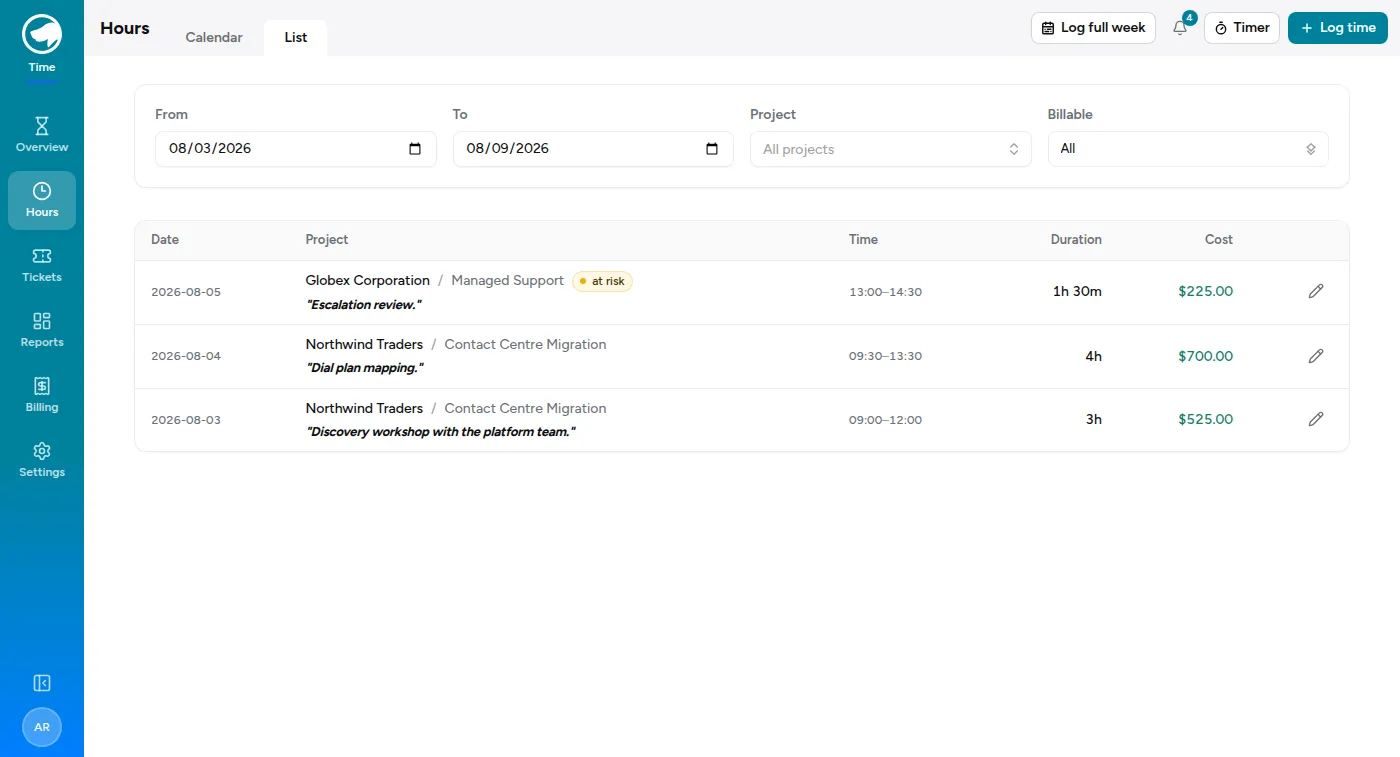Select the List tab
The image size is (1400, 757).
tap(296, 37)
